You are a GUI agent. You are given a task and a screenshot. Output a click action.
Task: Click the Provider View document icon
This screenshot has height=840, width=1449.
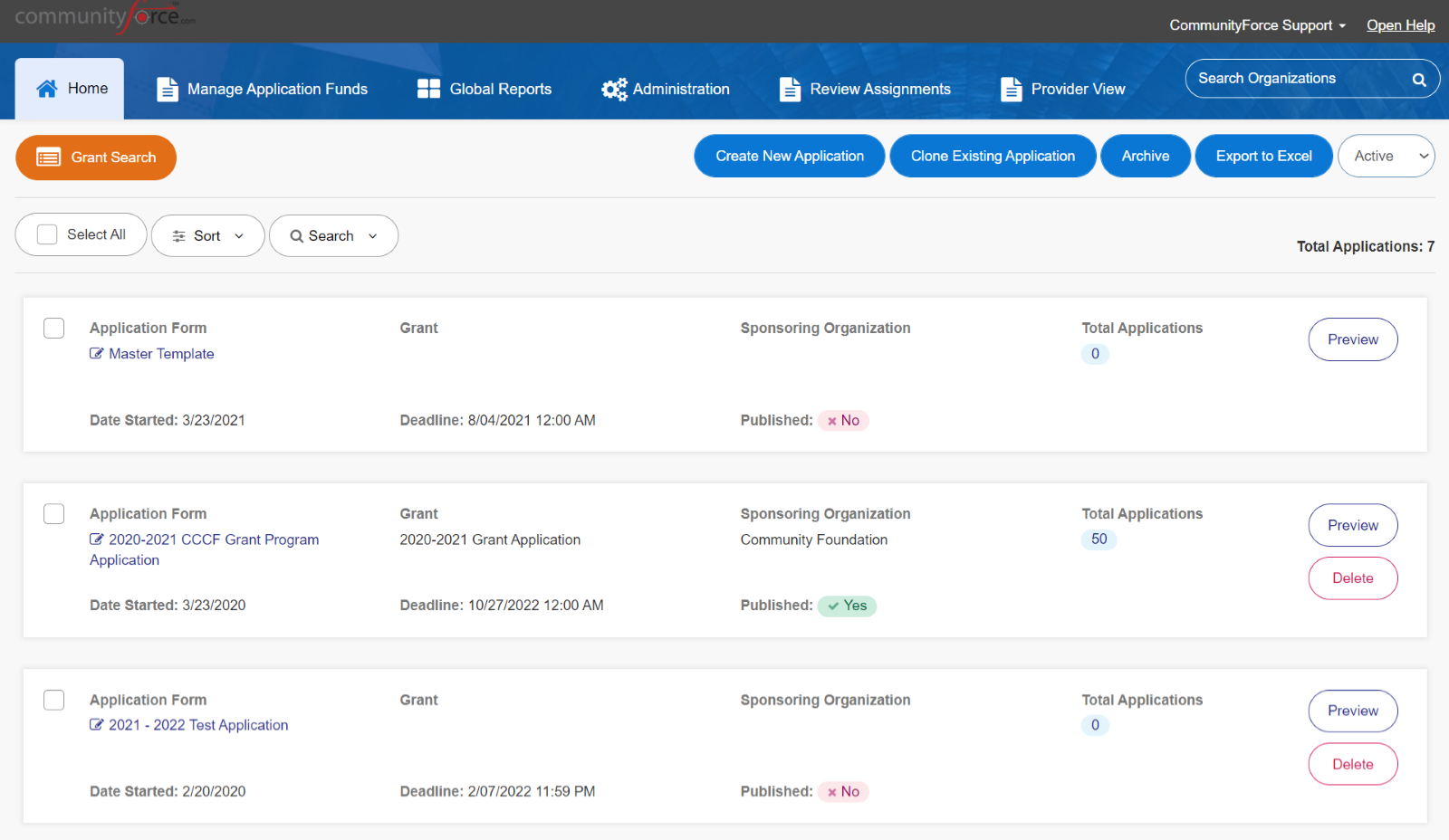point(1011,89)
